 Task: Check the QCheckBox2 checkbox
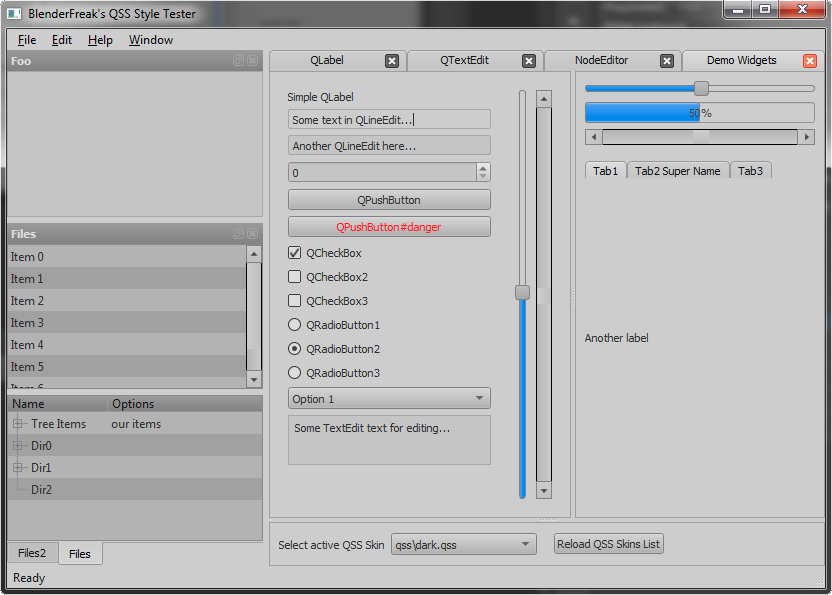[x=294, y=277]
